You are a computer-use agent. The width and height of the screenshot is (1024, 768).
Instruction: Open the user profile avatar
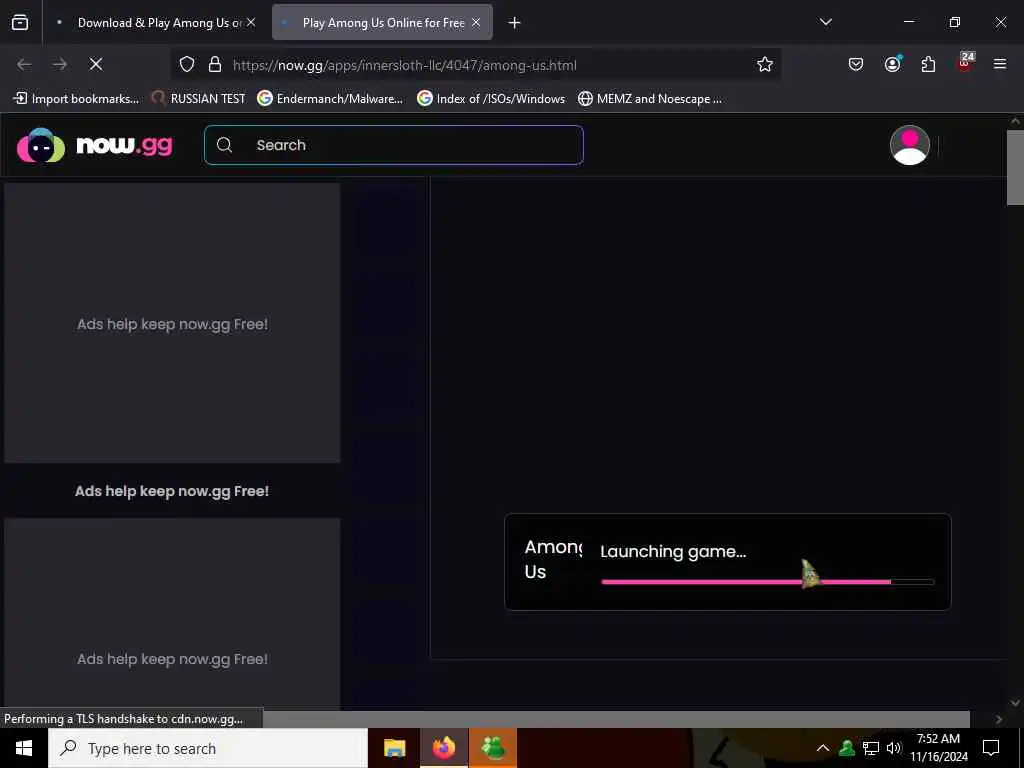910,145
